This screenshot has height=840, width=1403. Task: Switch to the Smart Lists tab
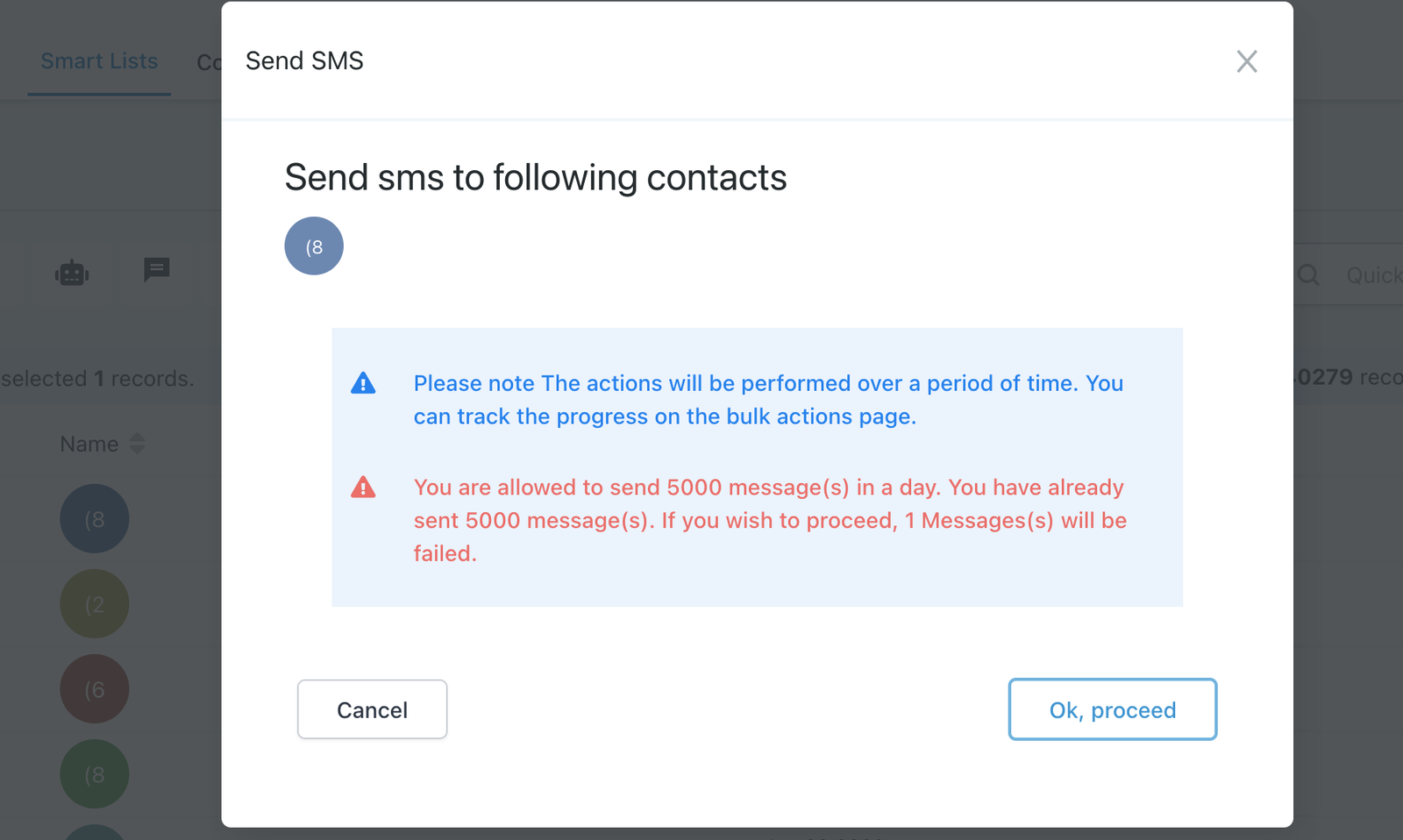[x=99, y=61]
